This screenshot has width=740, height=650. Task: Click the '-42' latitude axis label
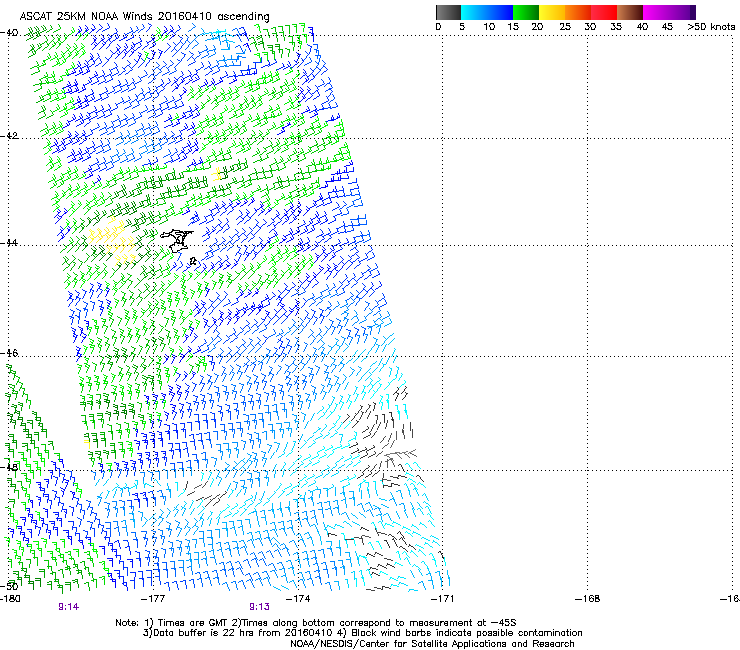9,136
